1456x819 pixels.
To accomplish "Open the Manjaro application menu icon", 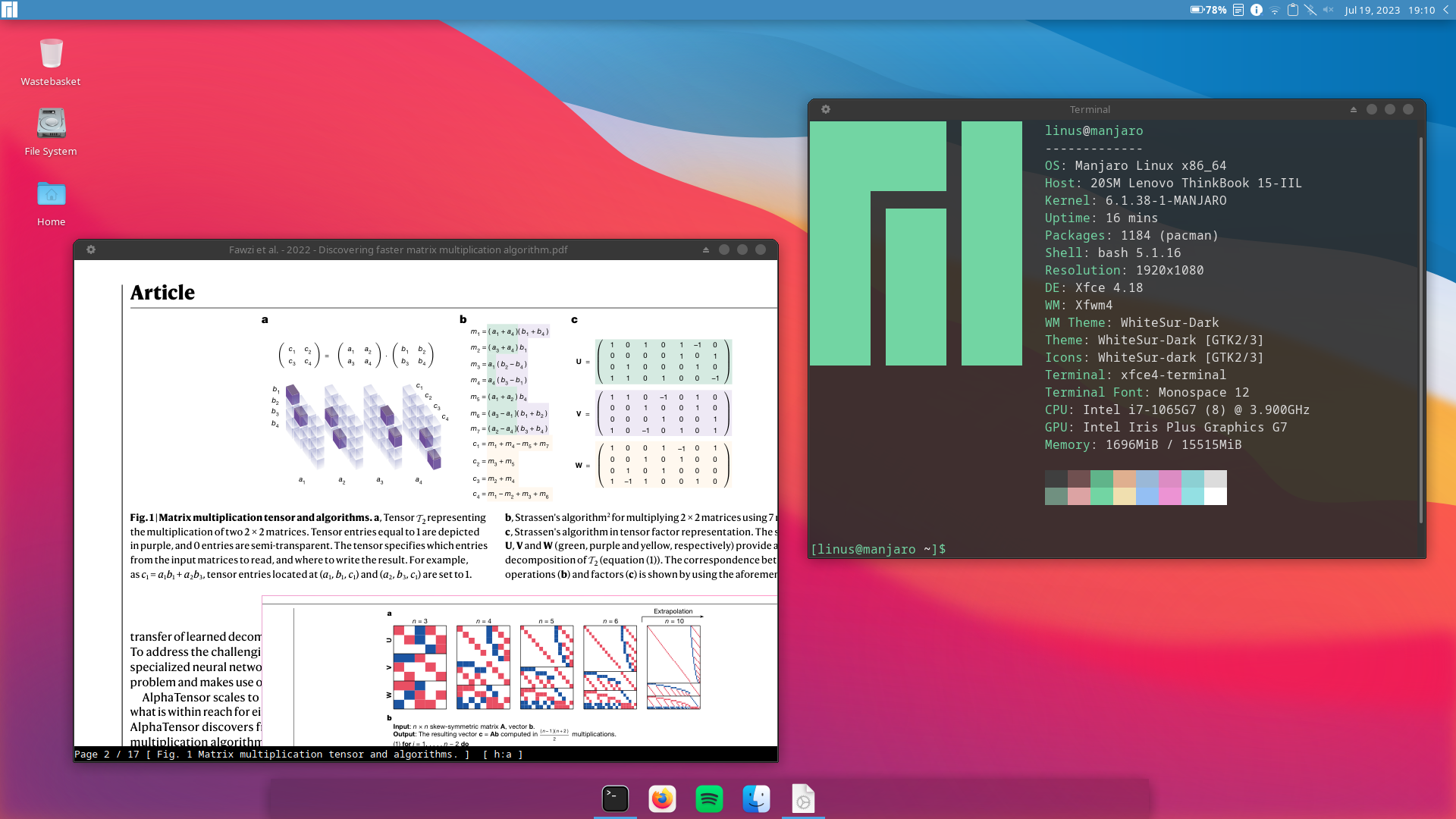I will [x=10, y=10].
